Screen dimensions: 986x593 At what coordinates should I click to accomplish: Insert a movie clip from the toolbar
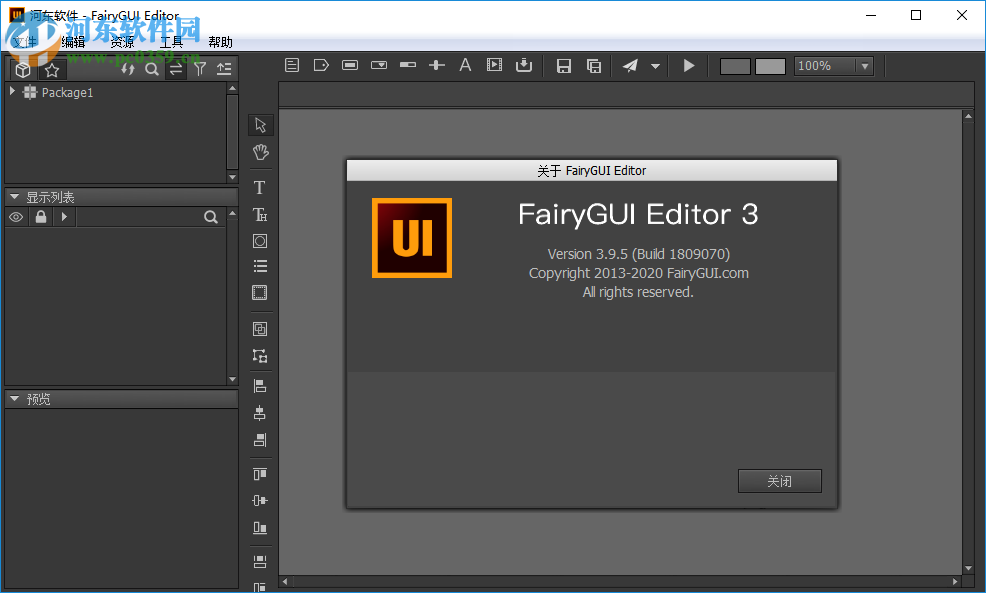click(x=494, y=64)
